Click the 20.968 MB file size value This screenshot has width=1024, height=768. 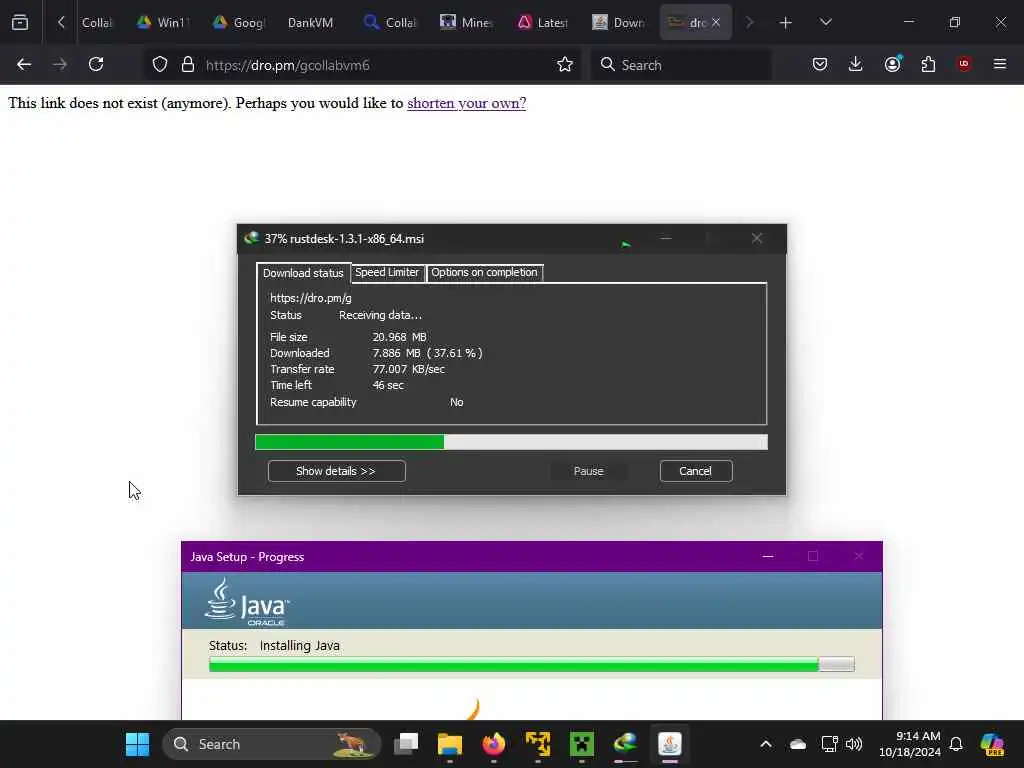399,337
